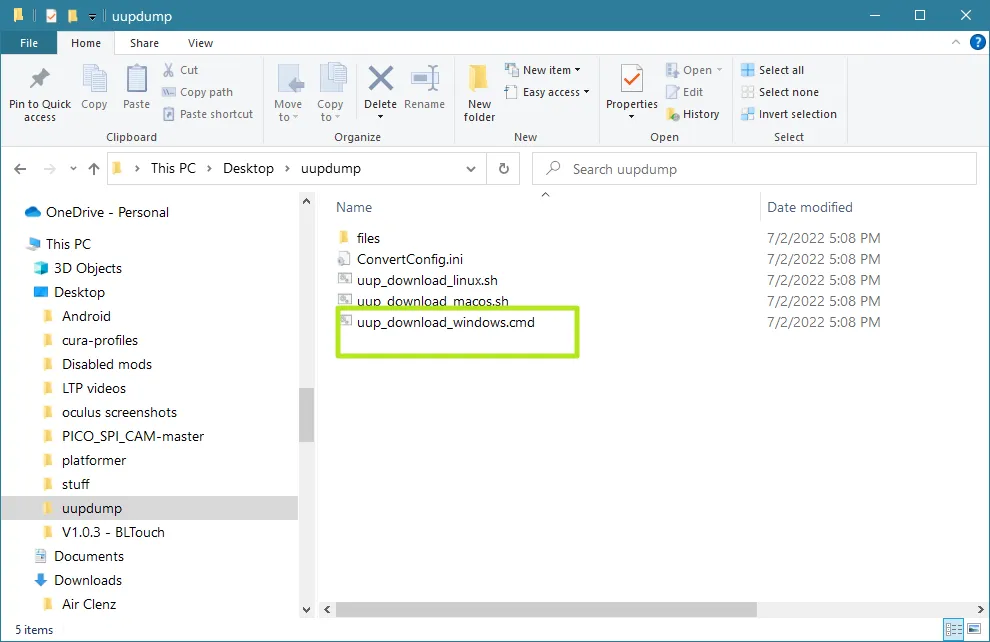Click the refresh icon next to address bar
This screenshot has height=642, width=990.
click(504, 168)
